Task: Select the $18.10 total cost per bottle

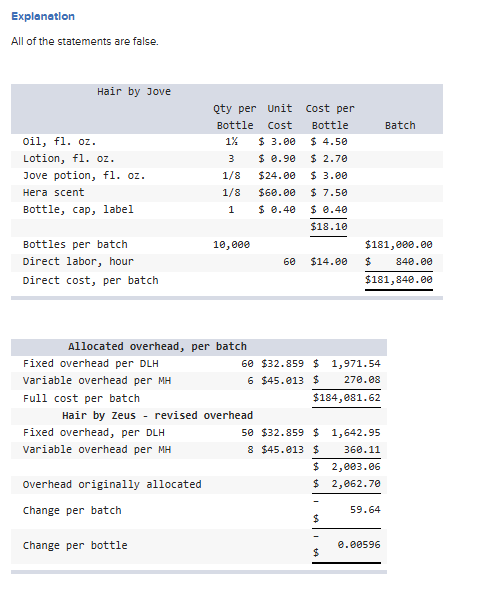Action: pyautogui.click(x=329, y=227)
